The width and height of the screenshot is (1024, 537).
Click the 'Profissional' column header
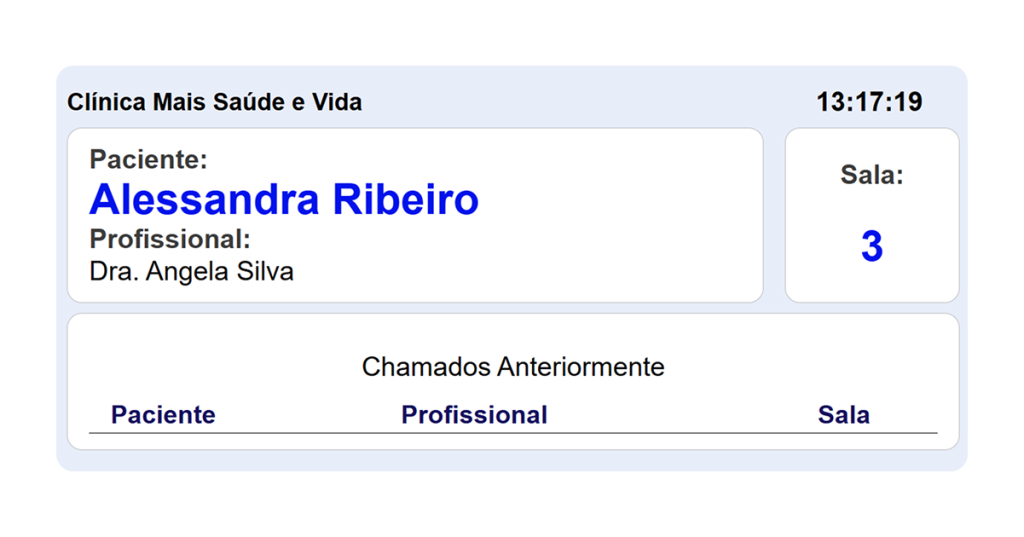[x=474, y=415]
